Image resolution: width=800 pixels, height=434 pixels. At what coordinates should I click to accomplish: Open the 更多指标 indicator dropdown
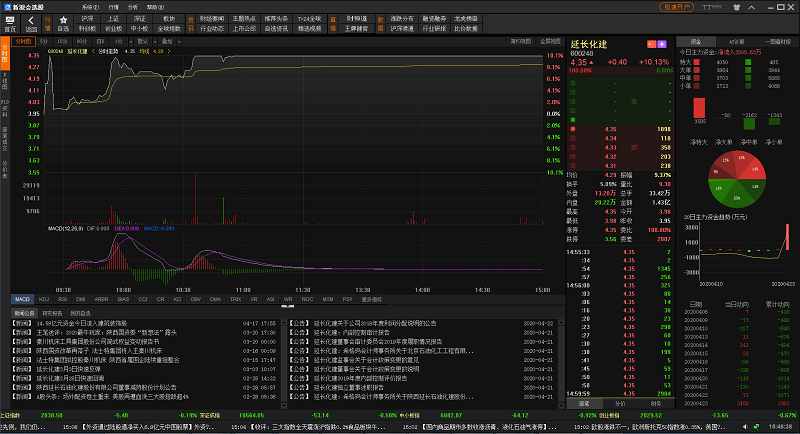click(x=372, y=299)
